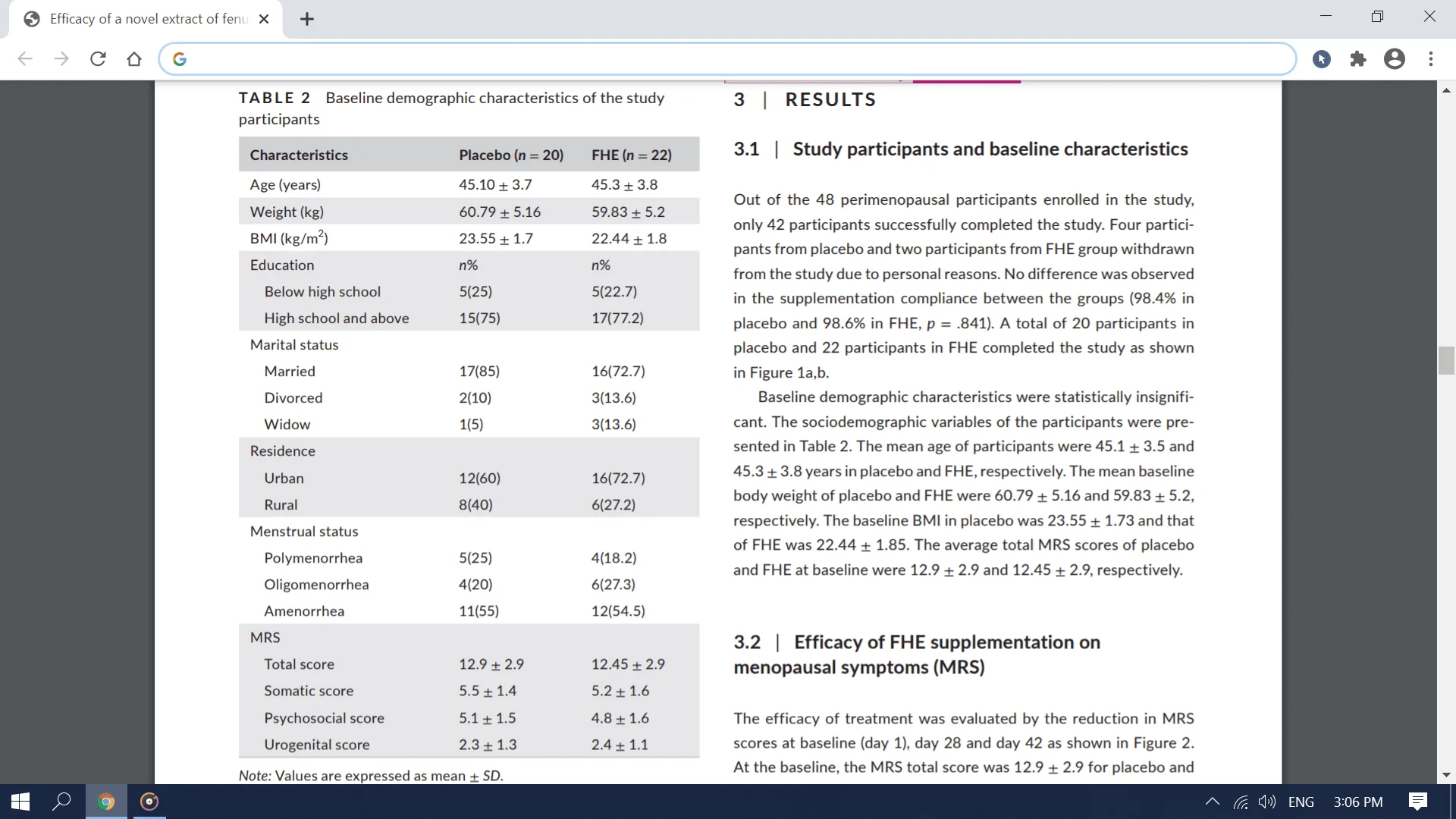Go forward to the next page

(61, 59)
